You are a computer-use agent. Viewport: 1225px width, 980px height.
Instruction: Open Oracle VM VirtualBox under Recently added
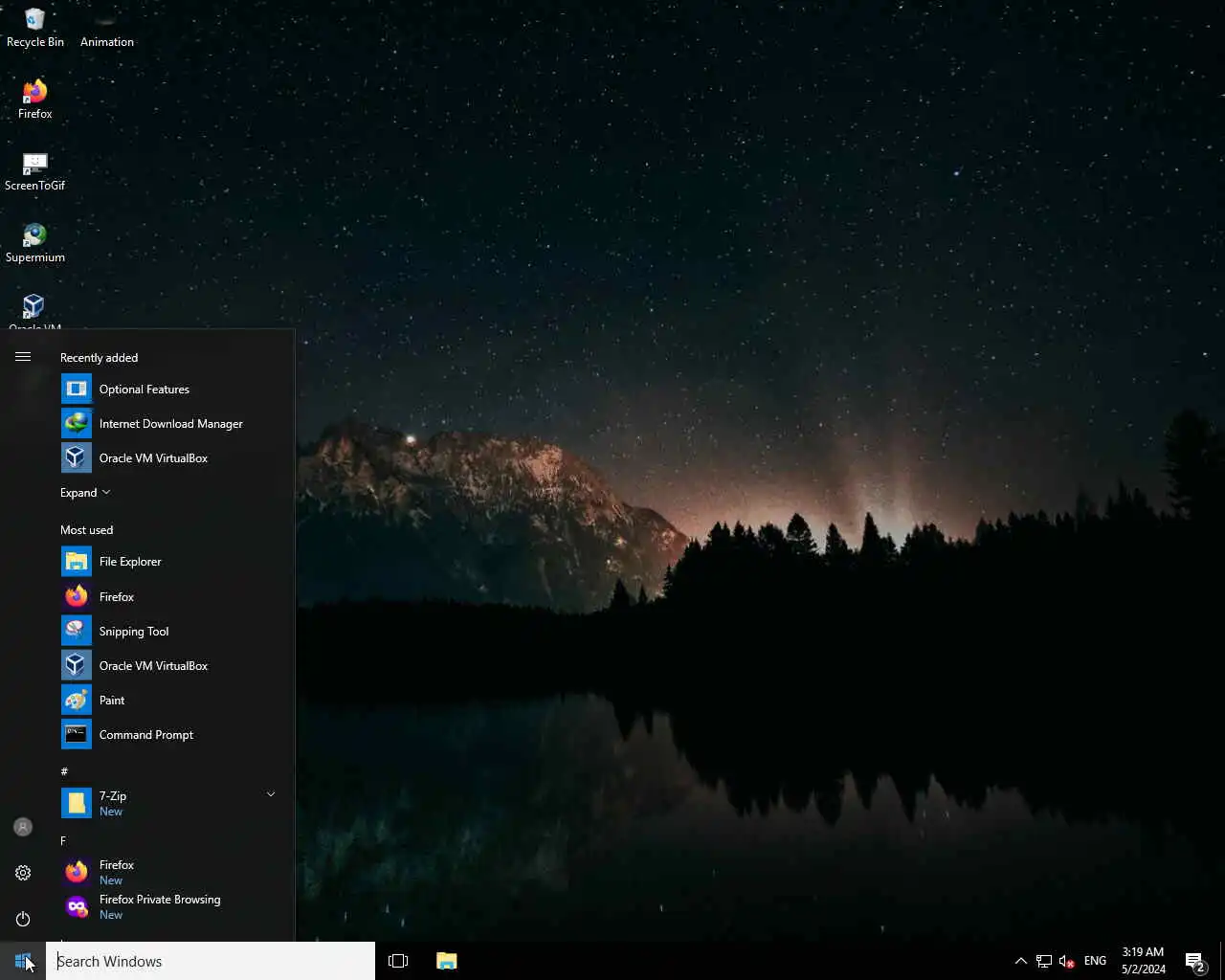tap(170, 458)
